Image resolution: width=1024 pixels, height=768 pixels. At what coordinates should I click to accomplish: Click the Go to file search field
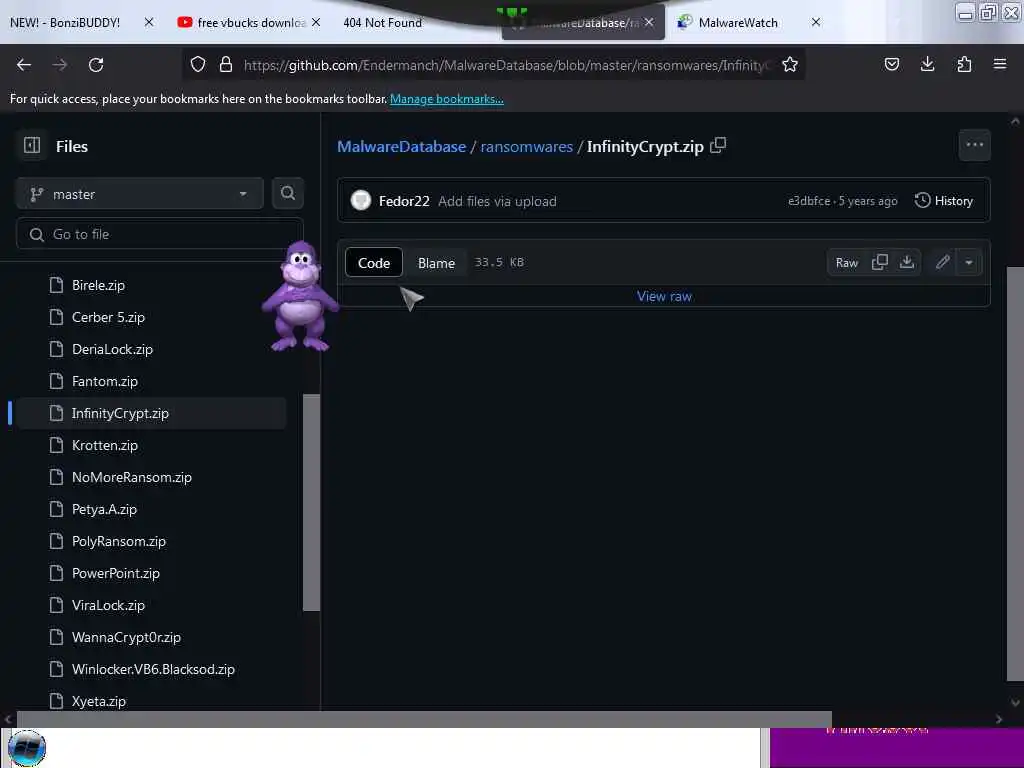(159, 234)
